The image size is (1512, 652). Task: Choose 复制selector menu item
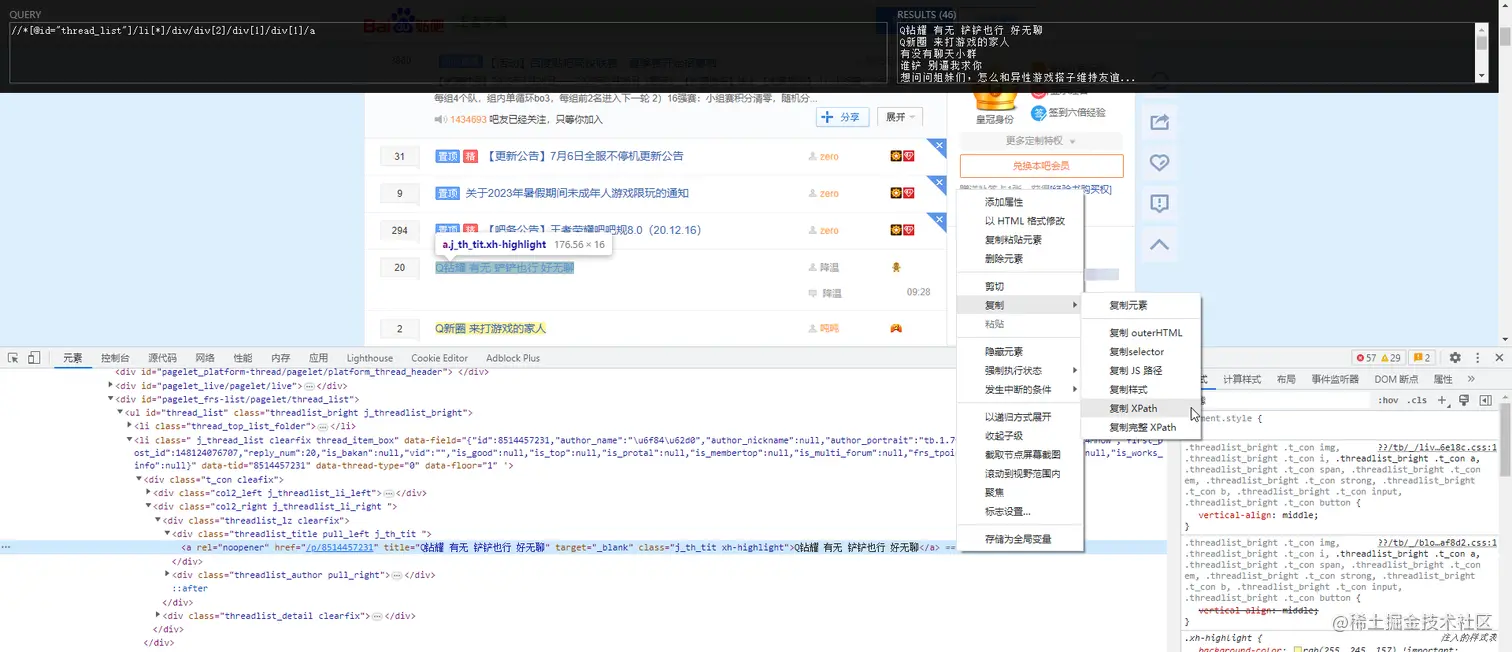point(1140,352)
